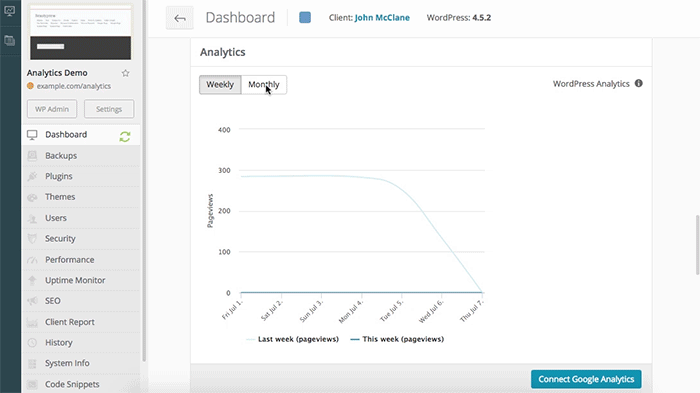The width and height of the screenshot is (700, 393).
Task: Click the pages icon in the dark left rail
Action: point(9,41)
